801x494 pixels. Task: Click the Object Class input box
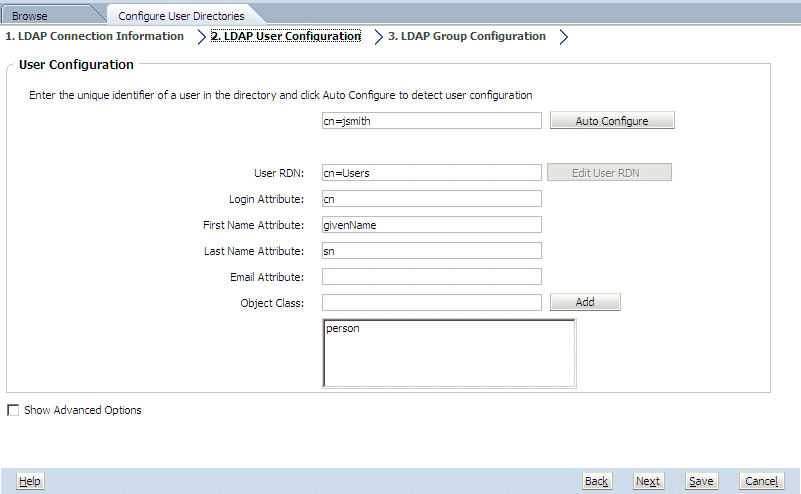431,302
